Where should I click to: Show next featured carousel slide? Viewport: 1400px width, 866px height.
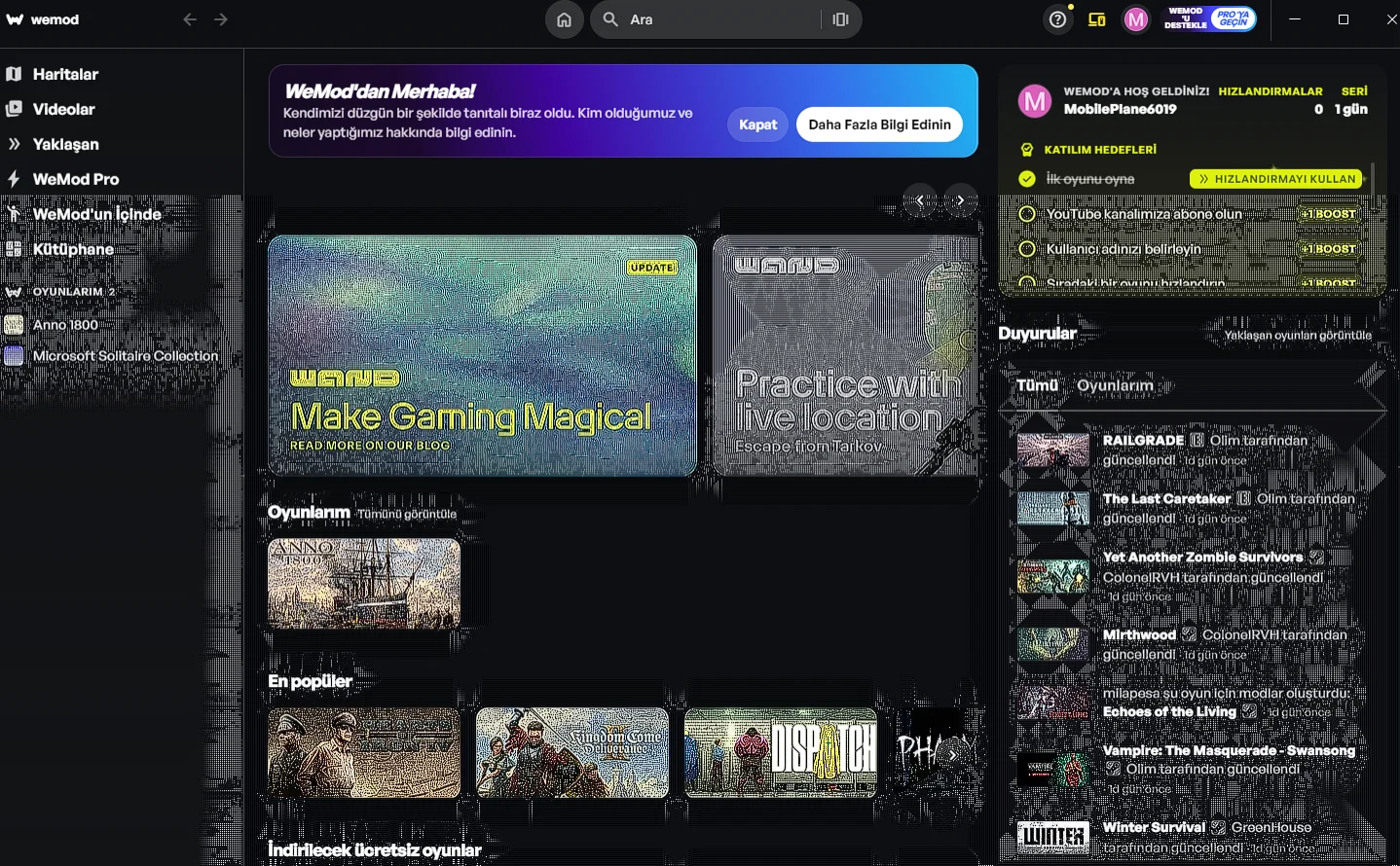click(x=961, y=200)
